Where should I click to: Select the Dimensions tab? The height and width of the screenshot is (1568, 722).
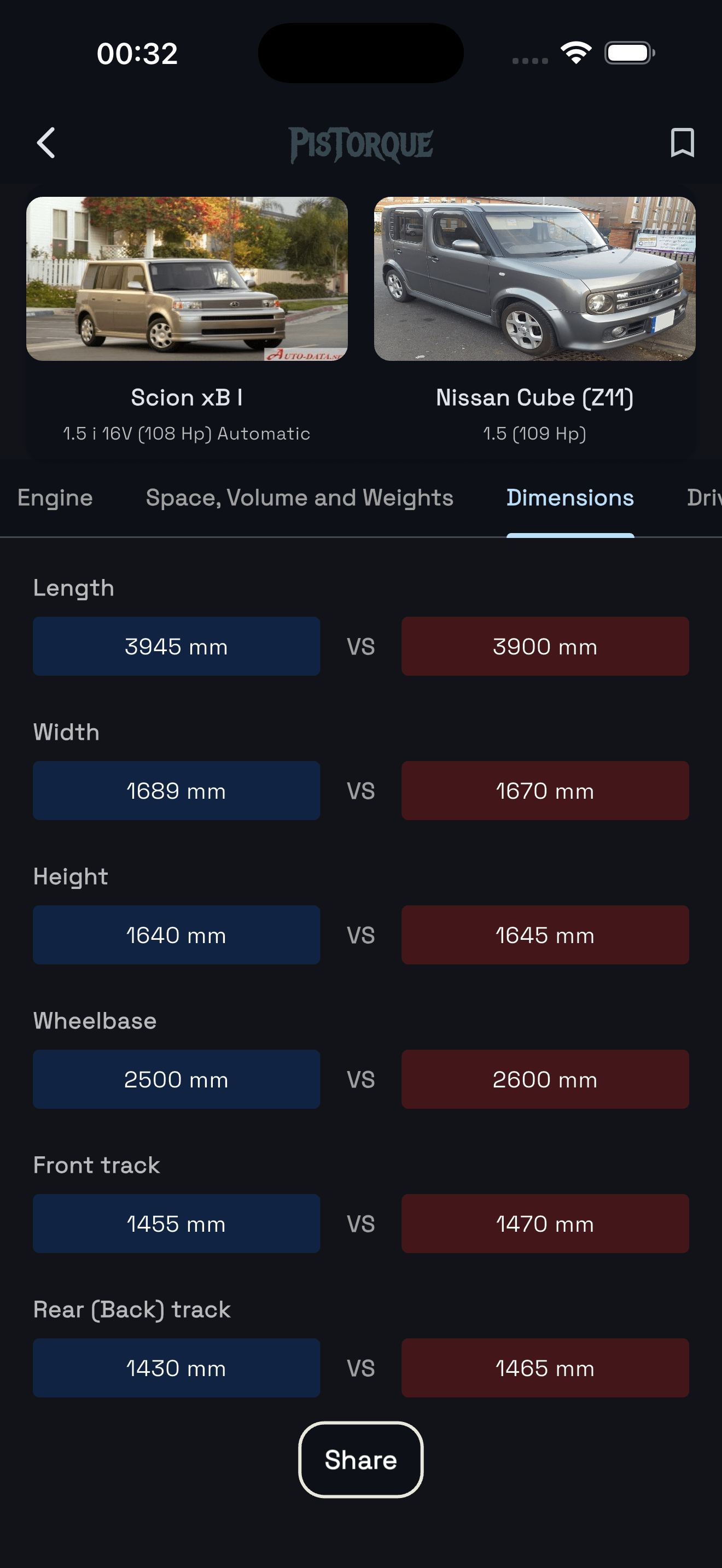(570, 498)
